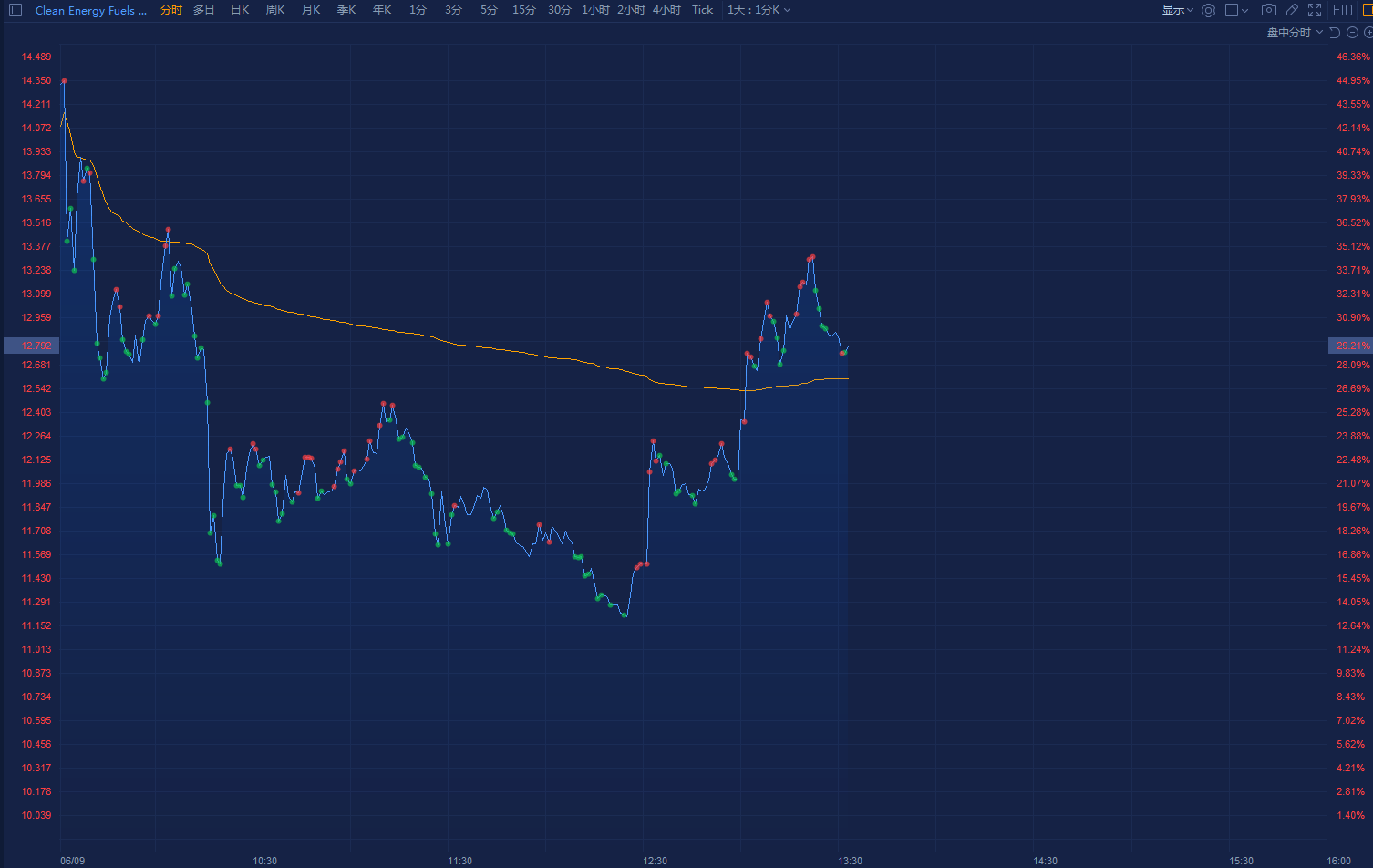Click the green low marker at chart bottom near 11.2
Image resolution: width=1373 pixels, height=868 pixels.
(625, 615)
